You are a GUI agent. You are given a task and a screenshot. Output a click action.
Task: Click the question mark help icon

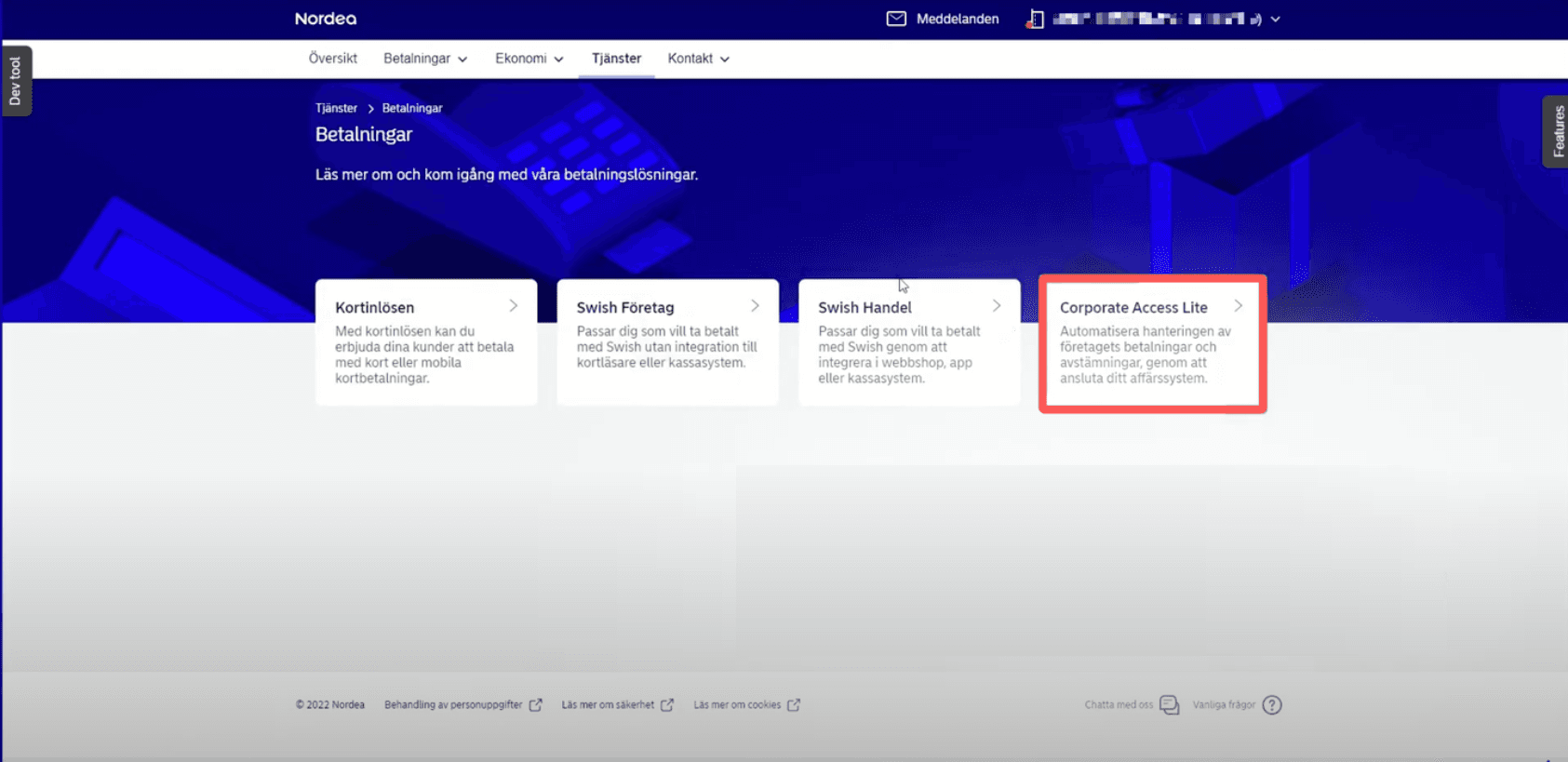(1272, 705)
